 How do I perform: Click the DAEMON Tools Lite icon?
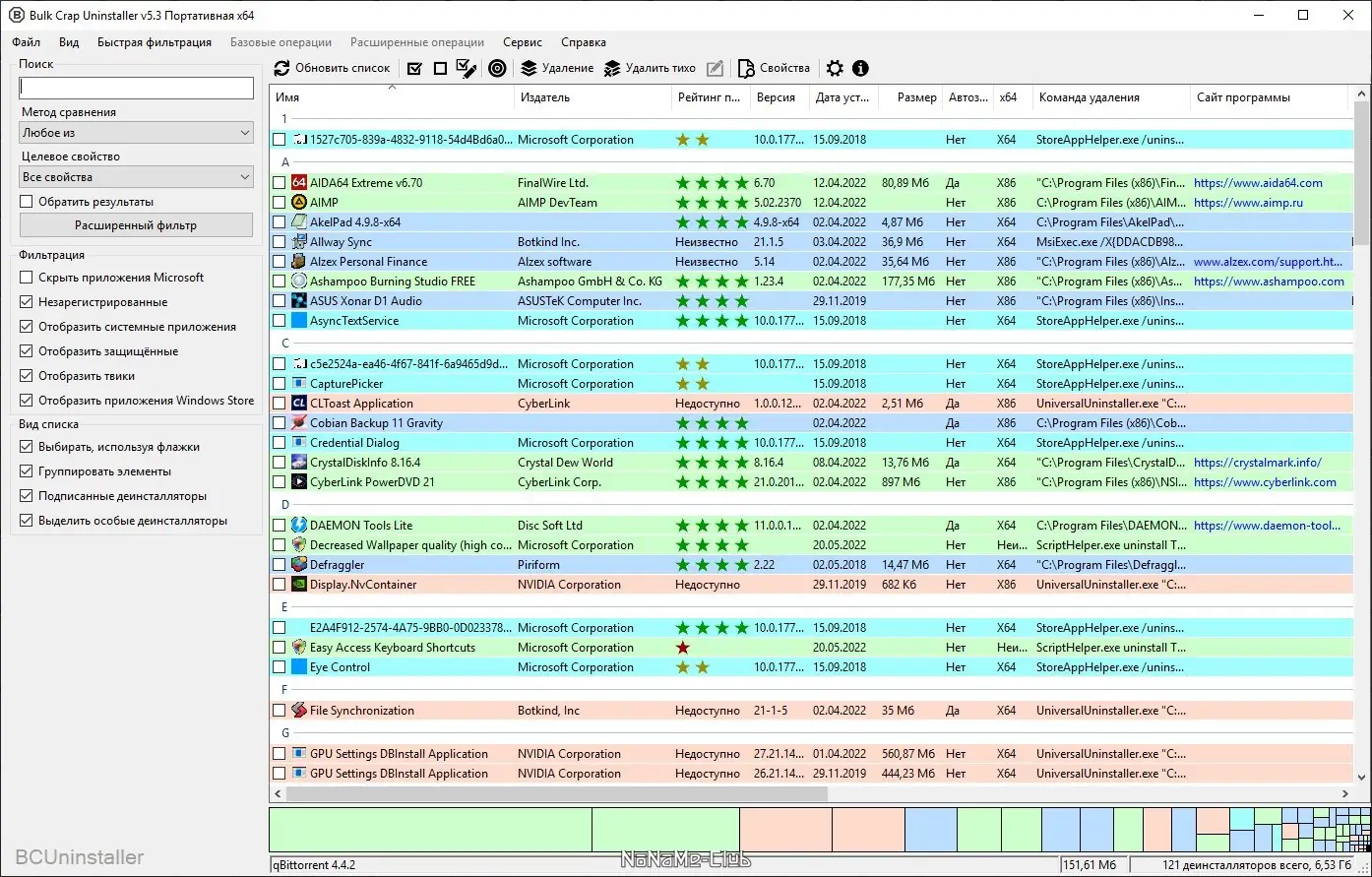point(299,526)
